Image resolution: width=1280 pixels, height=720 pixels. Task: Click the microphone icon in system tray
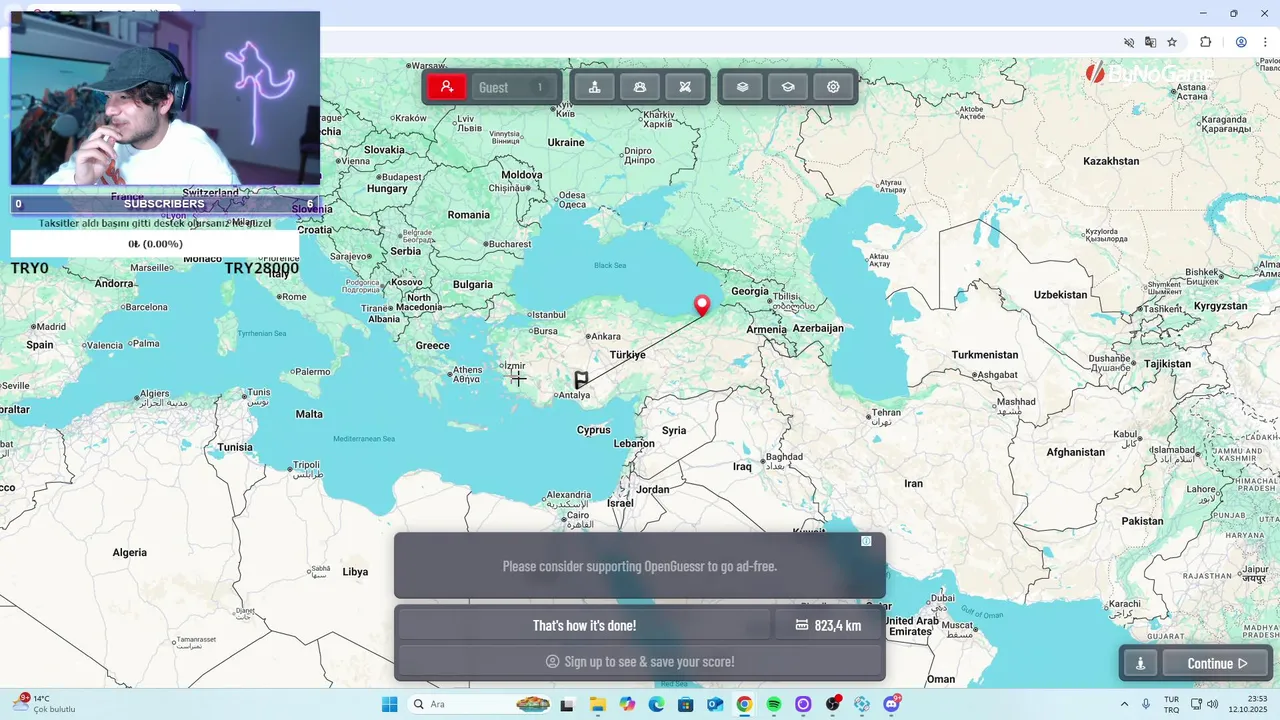coord(1146,704)
